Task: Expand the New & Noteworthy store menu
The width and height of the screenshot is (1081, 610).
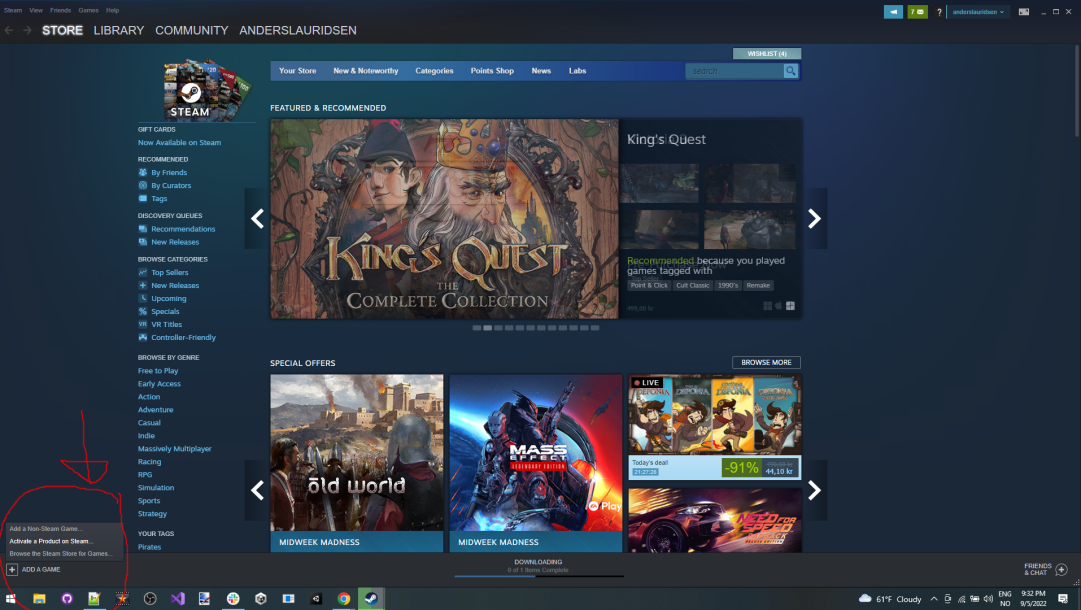Action: pos(365,71)
